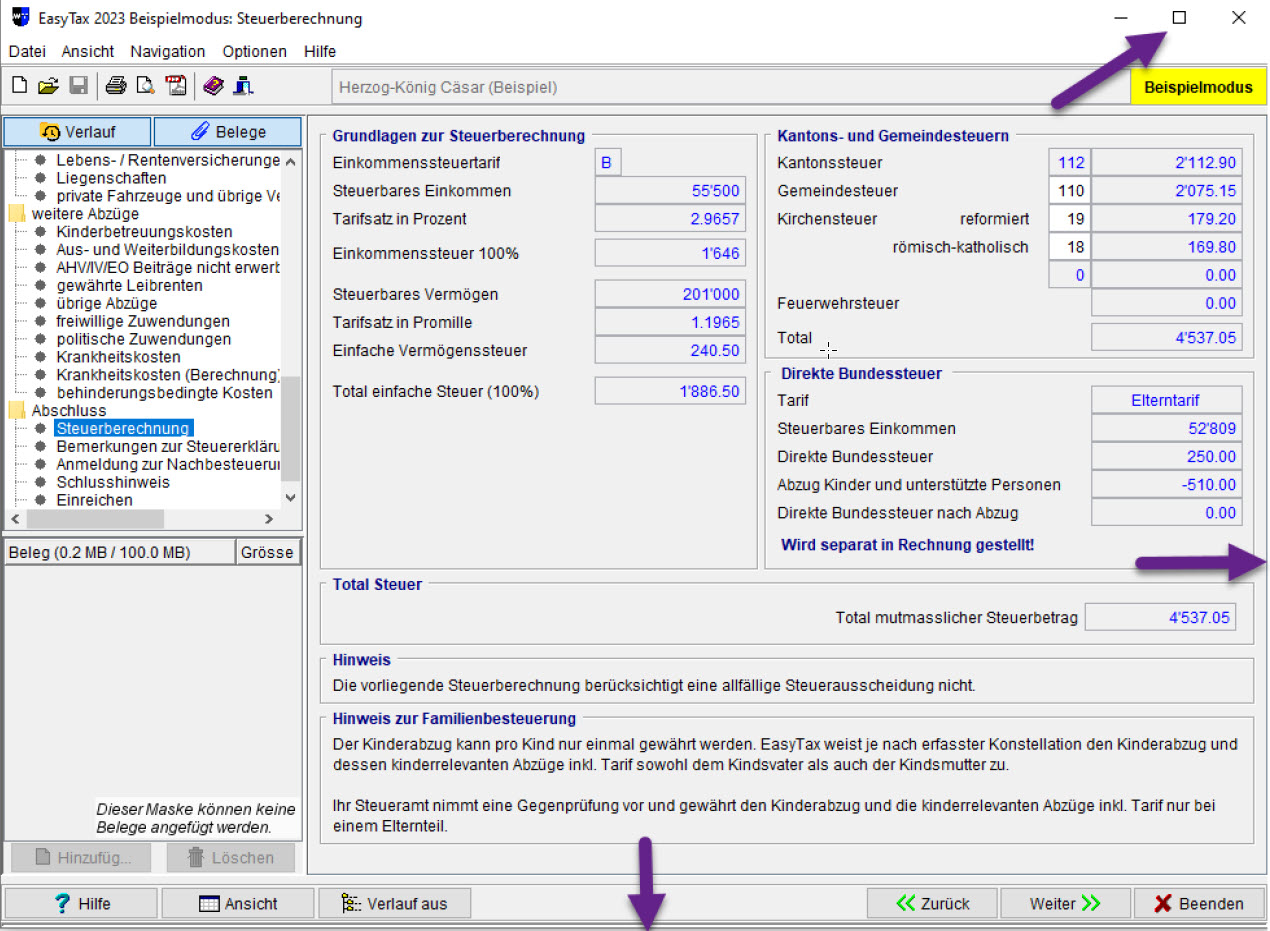Click the greyed-out save diskette icon
This screenshot has width=1270, height=931.
[x=78, y=87]
